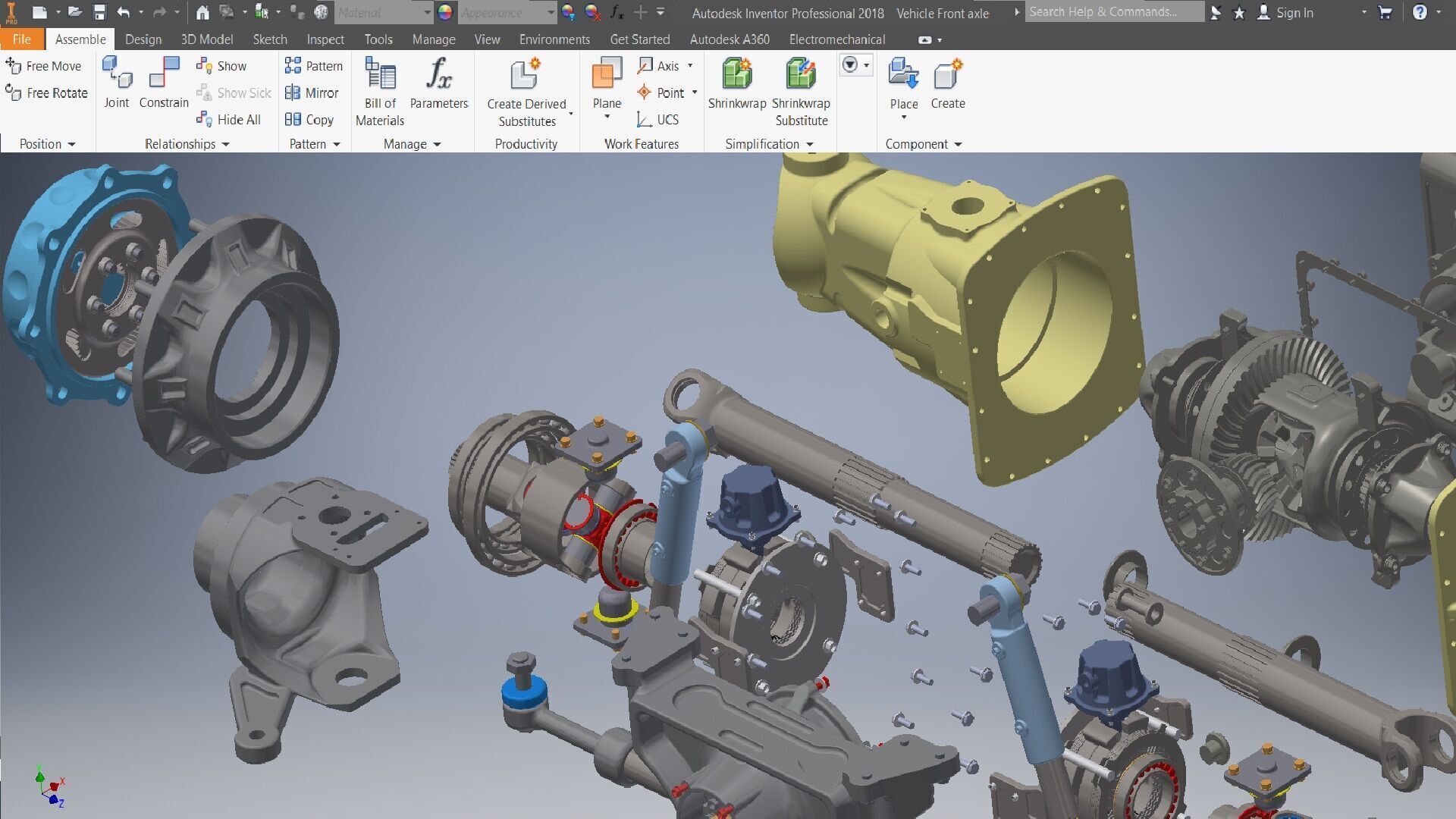Click the Mirror pattern button
The image size is (1456, 819).
tap(312, 93)
